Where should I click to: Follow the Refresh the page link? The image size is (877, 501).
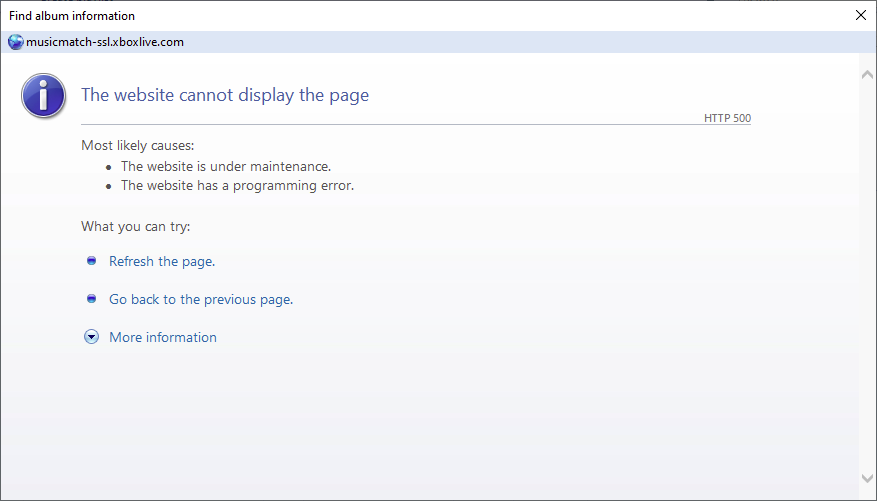162,261
